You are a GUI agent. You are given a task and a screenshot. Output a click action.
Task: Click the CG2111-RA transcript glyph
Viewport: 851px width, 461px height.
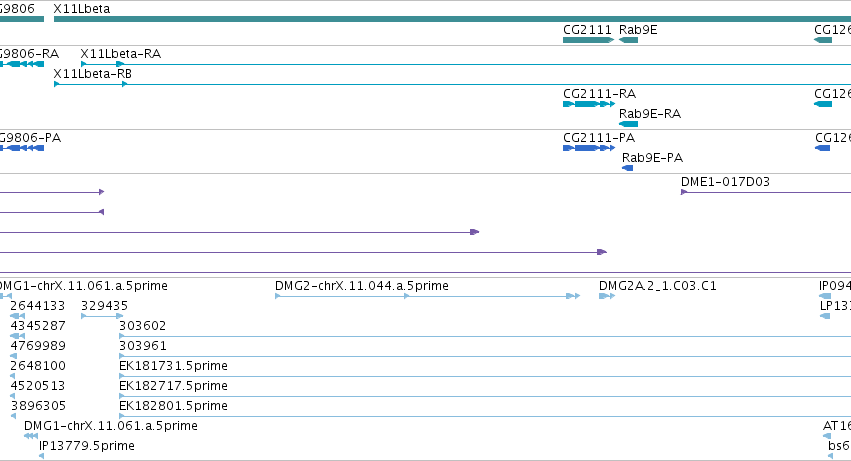[x=589, y=104]
